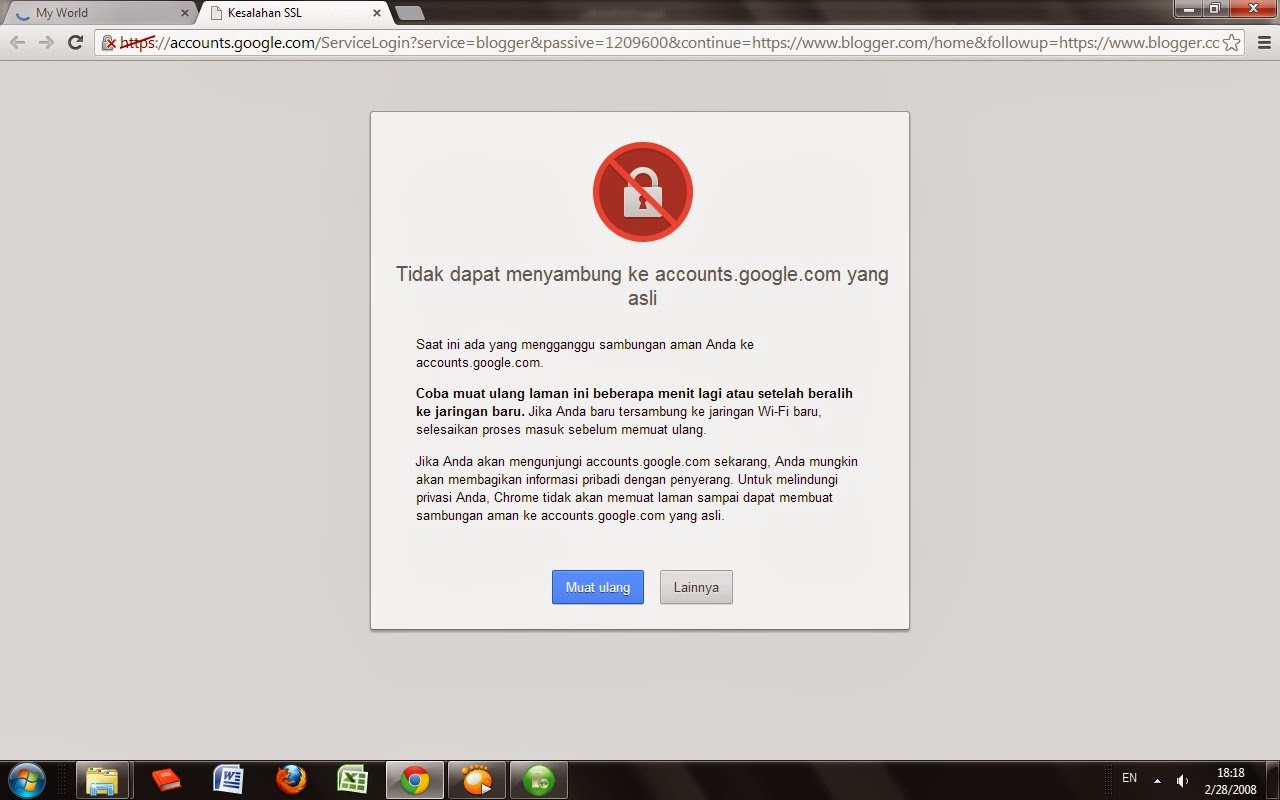The image size is (1280, 800).
Task: Open the taskbar clock and date
Action: [1230, 780]
